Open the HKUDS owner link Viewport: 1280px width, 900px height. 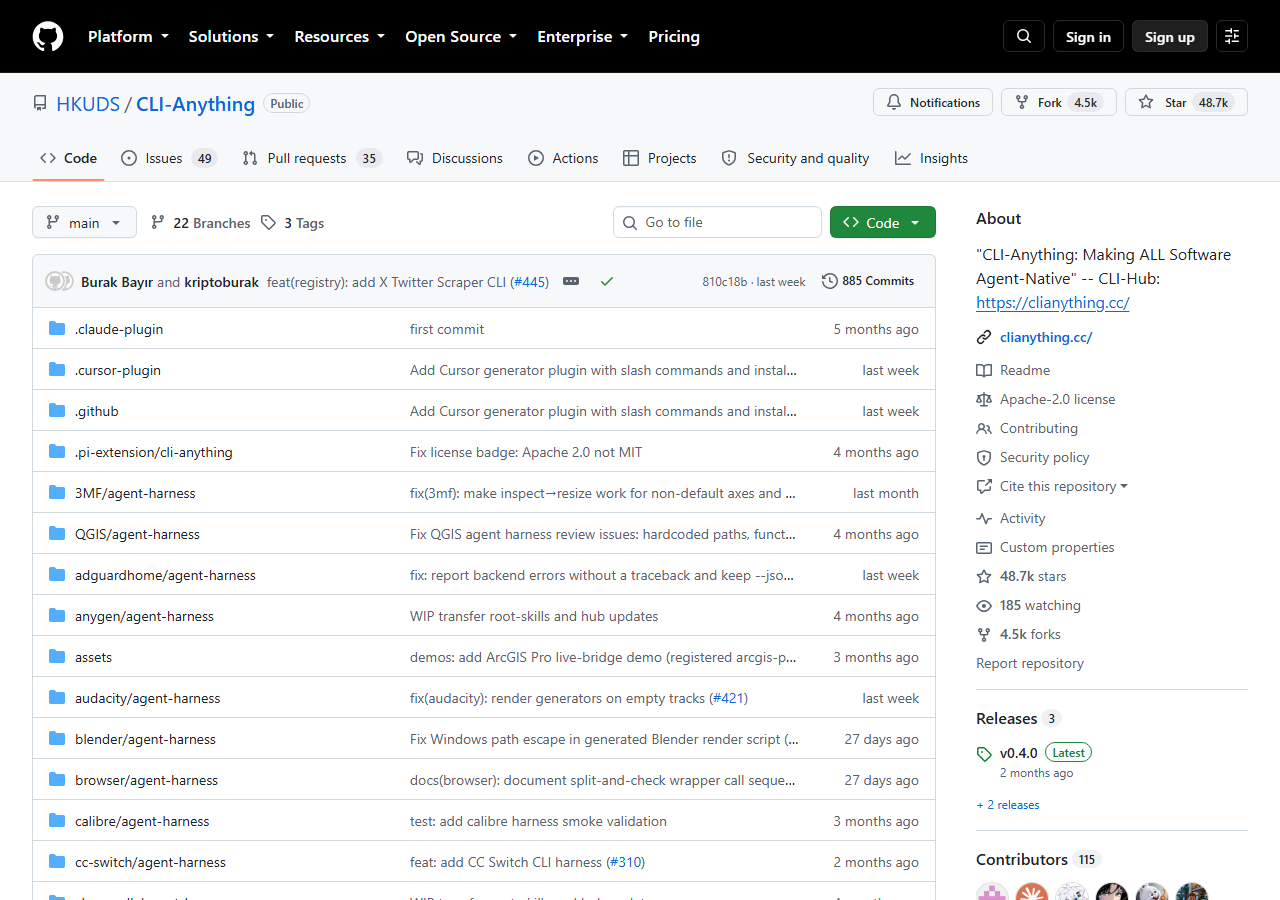(88, 104)
